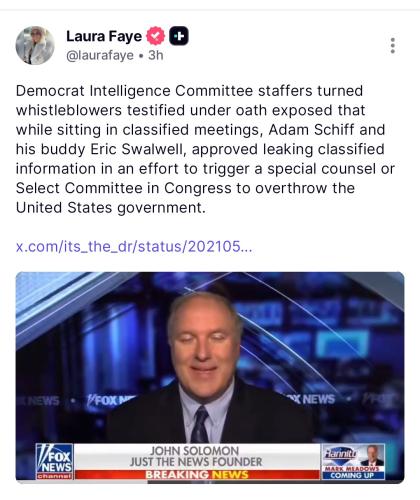Open the x.com/its_the_dr status link
Viewport: 420px width, 500px height.
(x=134, y=247)
